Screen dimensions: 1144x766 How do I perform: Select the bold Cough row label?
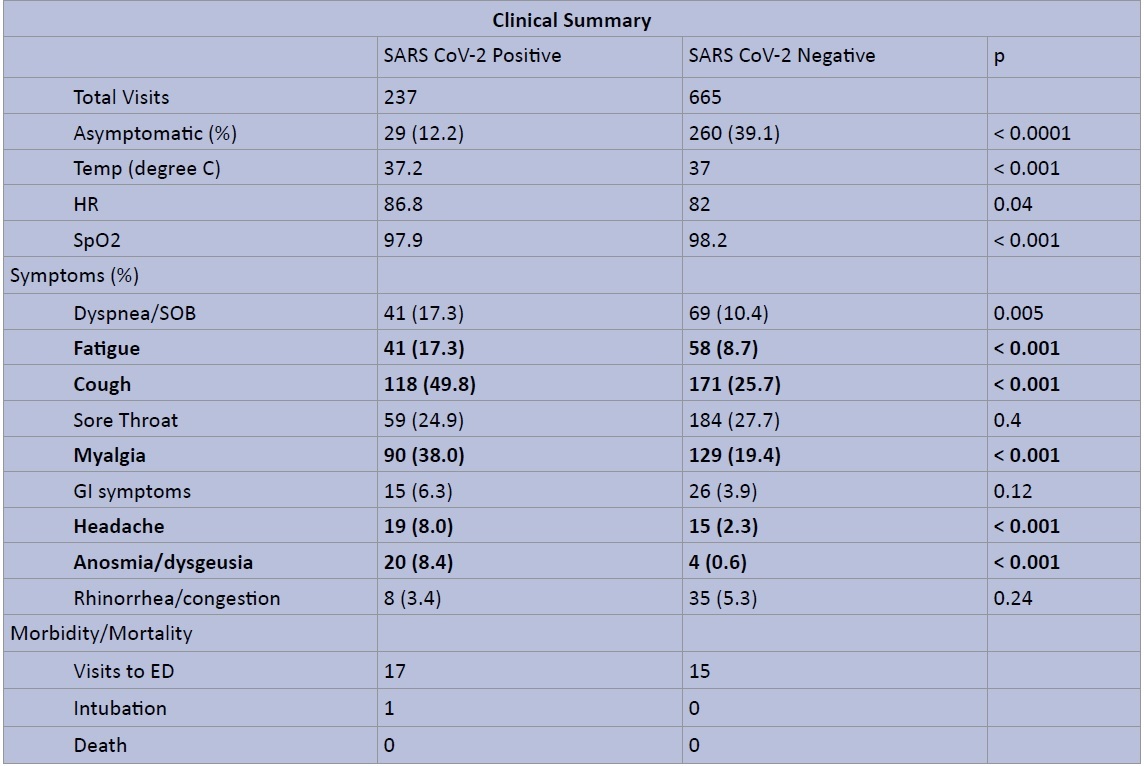pos(102,384)
